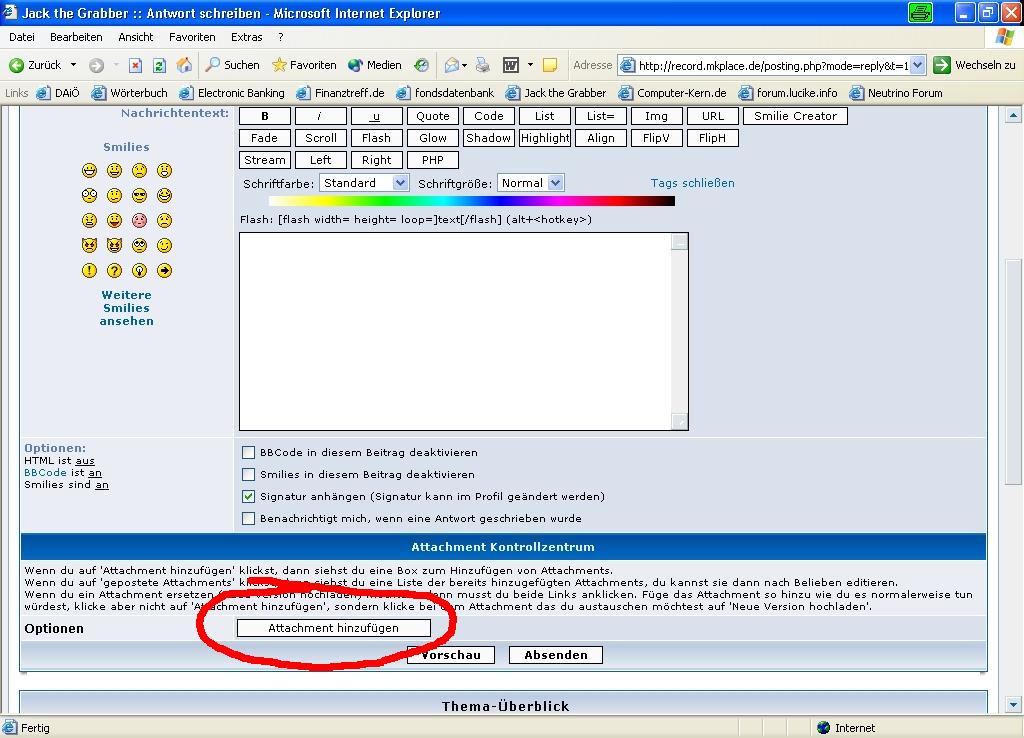The width and height of the screenshot is (1024, 738).
Task: Check 'BBCode in diesem Beitrag deaktivieren'
Action: 249,453
